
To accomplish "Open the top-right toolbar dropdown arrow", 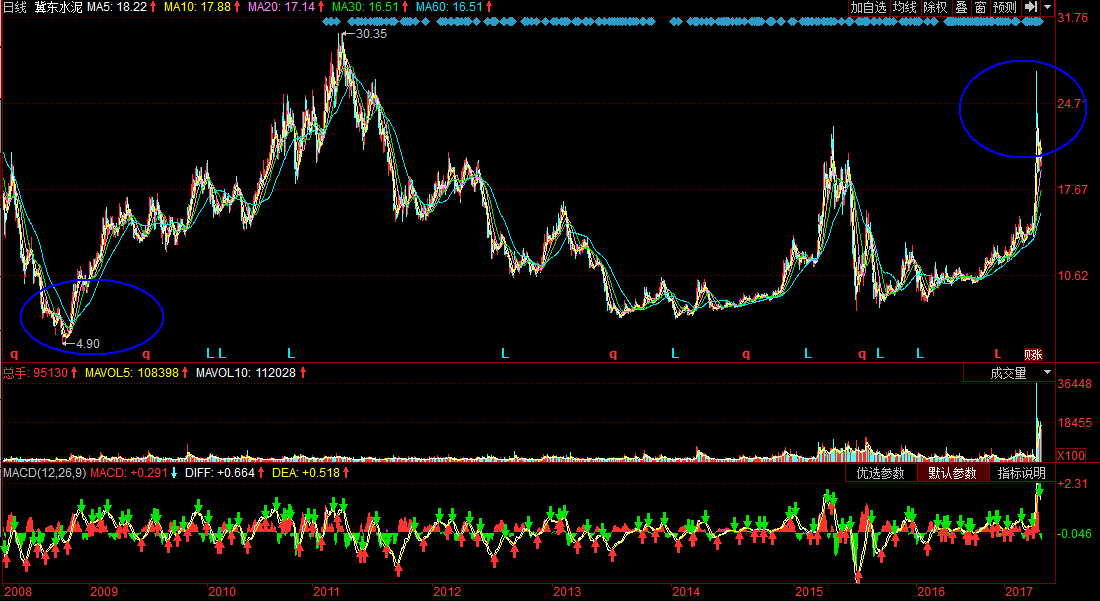I will 1047,8.
